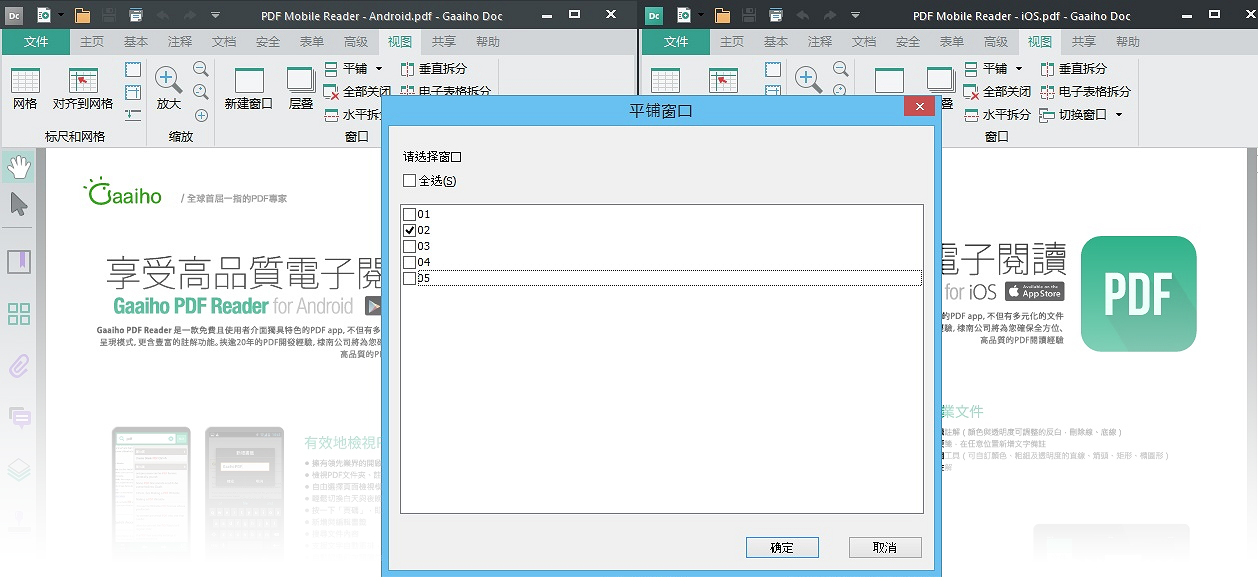Viewport: 1258px width, 588px height.
Task: Check the 全选 select-all checkbox
Action: tap(409, 181)
